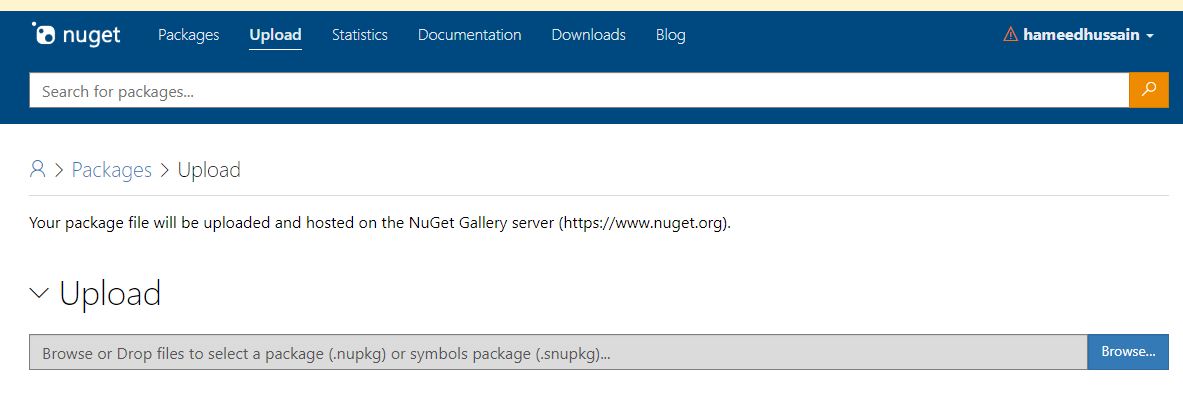Click the orange search magnifier button

(x=1148, y=90)
